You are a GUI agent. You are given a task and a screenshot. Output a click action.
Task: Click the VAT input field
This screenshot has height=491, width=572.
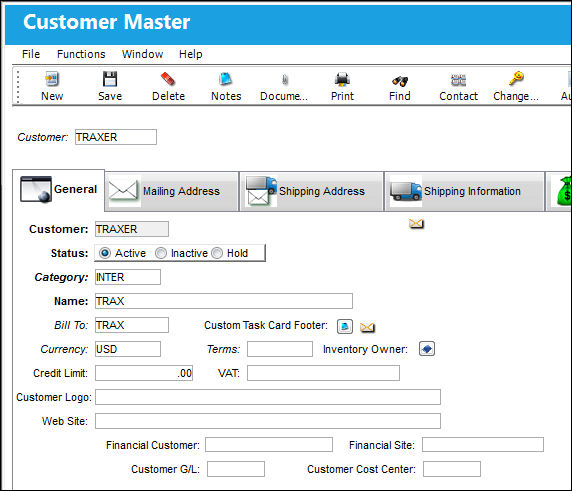click(323, 373)
